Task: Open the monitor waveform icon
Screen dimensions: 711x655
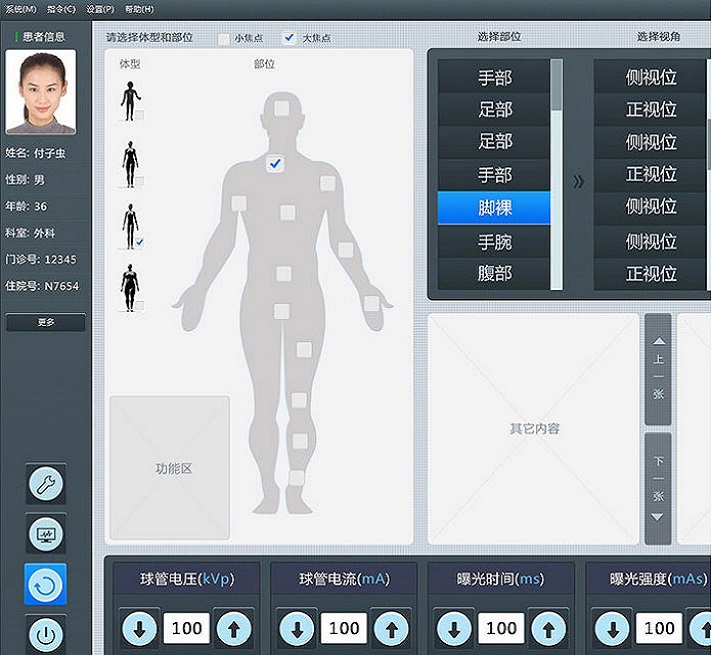Action: [46, 534]
